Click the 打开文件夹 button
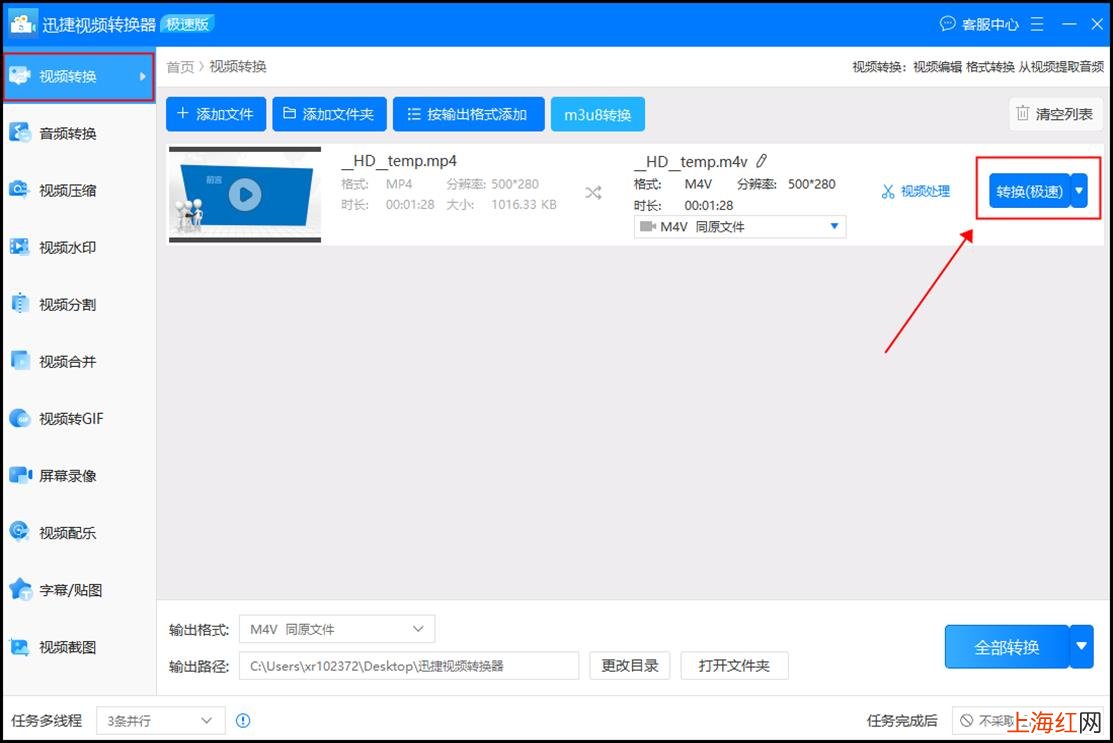The width and height of the screenshot is (1113, 743). (x=734, y=666)
